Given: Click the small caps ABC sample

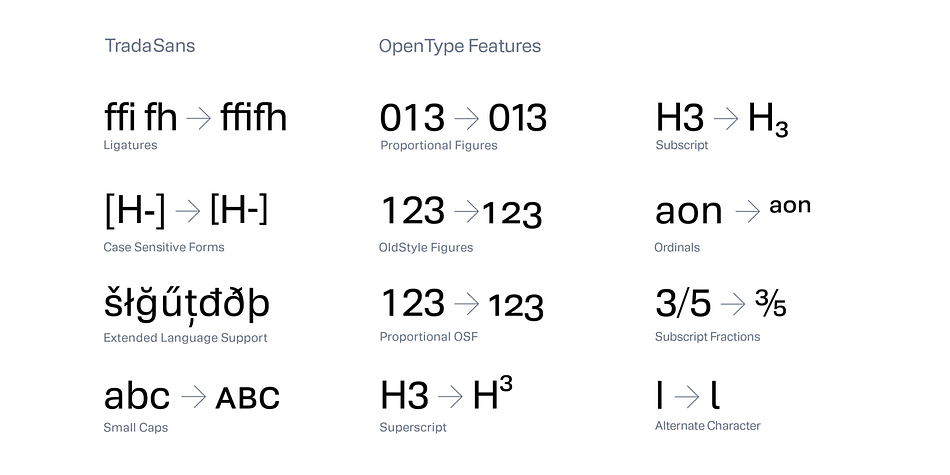Looking at the screenshot, I should coord(248,398).
